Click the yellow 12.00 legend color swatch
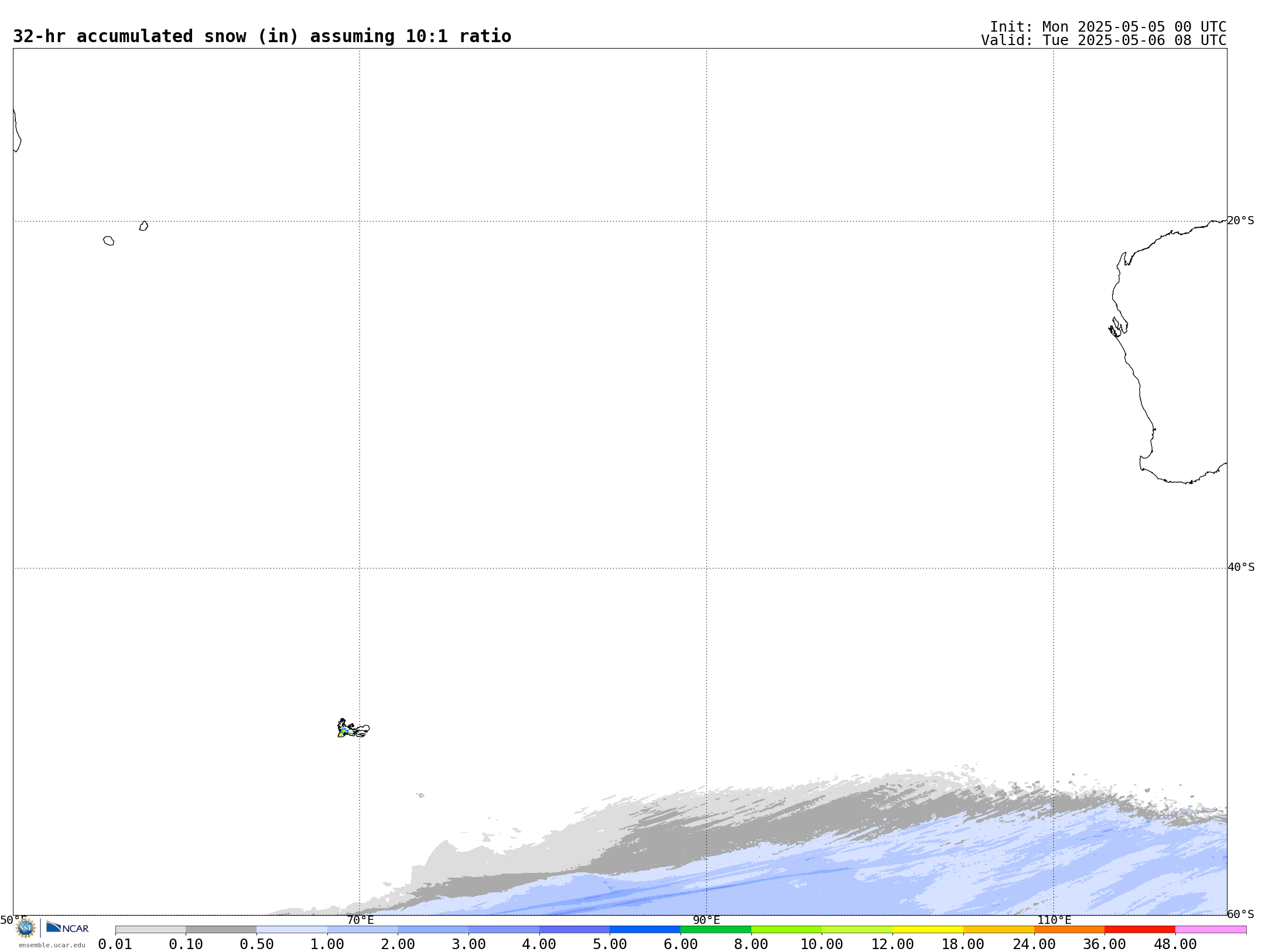This screenshot has height=952, width=1265. [x=928, y=930]
